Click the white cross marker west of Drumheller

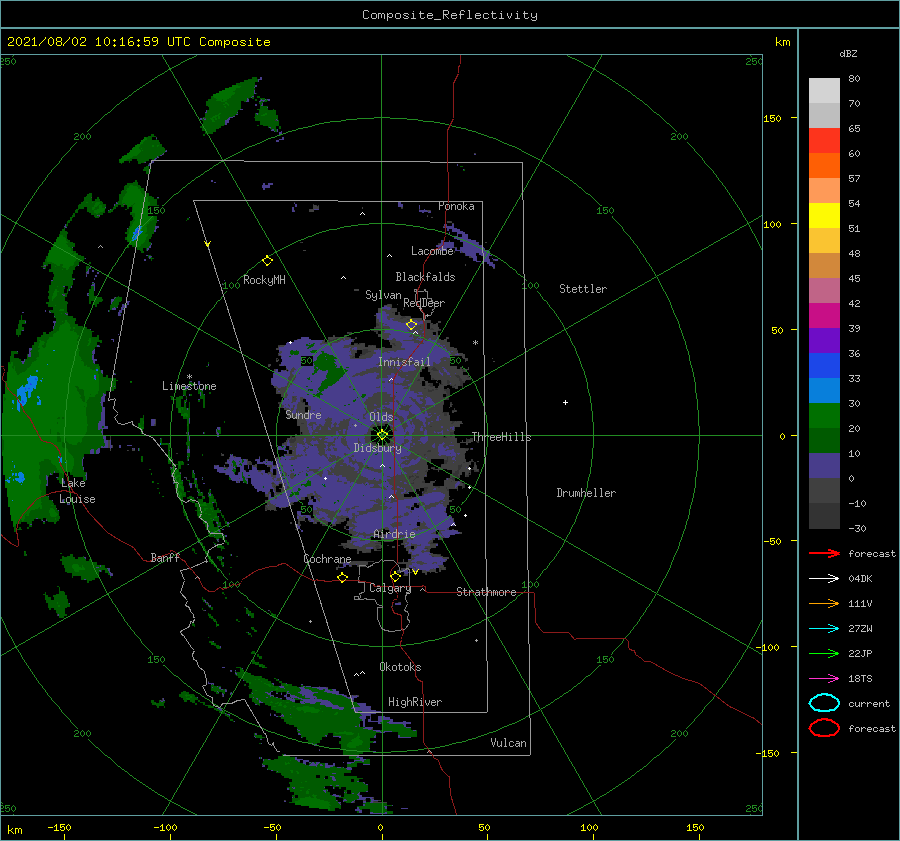pos(565,402)
